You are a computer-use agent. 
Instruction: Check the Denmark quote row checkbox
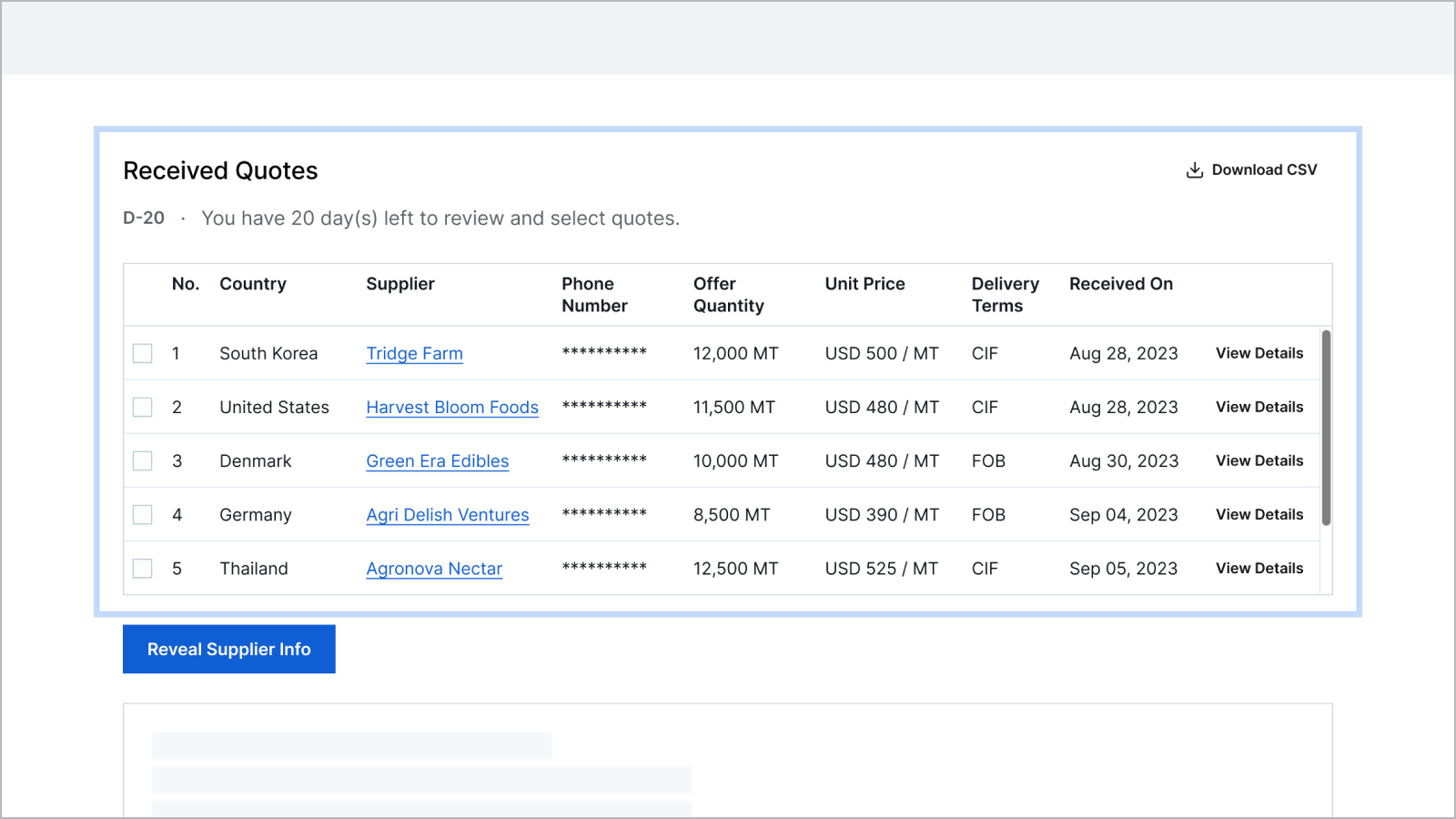143,460
